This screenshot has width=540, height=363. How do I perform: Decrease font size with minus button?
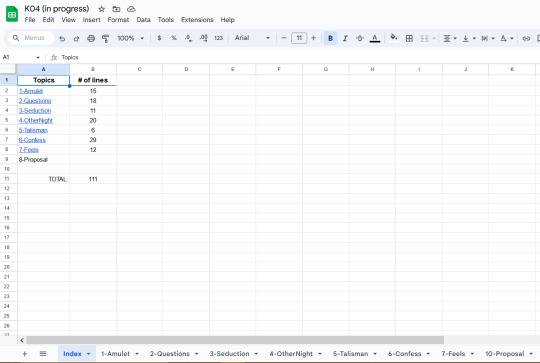[284, 38]
